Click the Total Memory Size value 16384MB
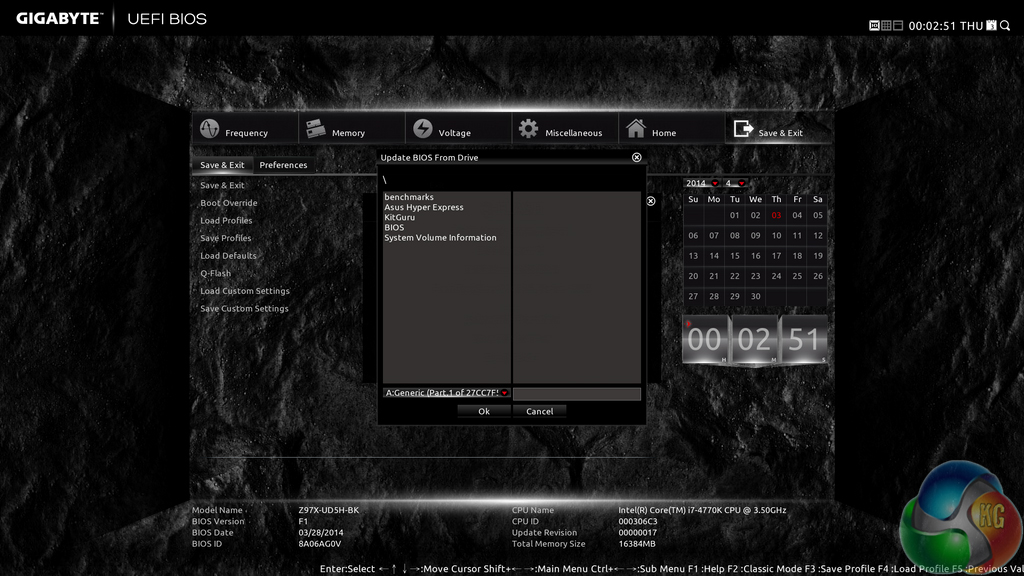The image size is (1024, 576). [x=637, y=543]
